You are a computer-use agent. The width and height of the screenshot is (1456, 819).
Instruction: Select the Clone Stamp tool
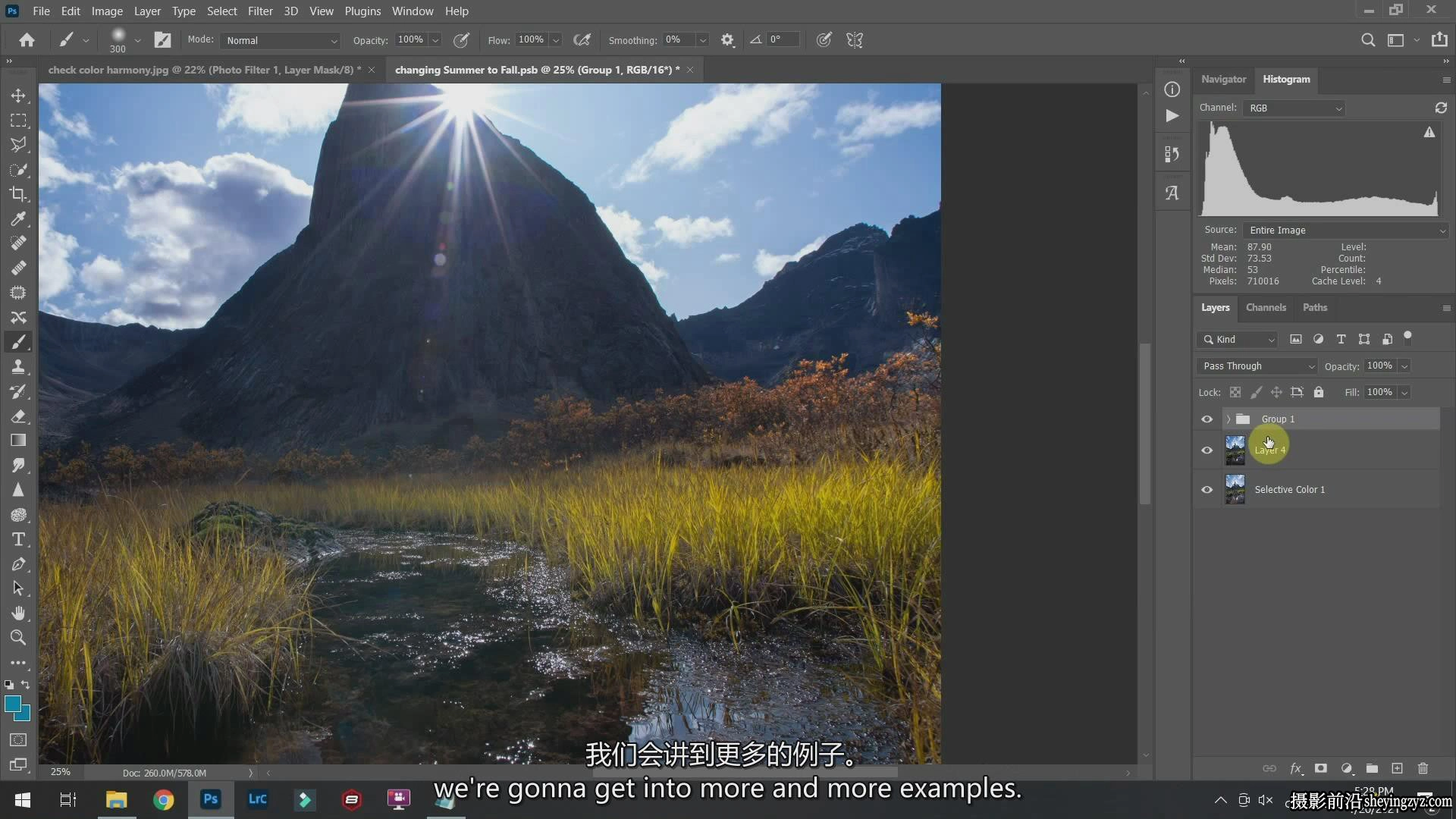pos(18,367)
